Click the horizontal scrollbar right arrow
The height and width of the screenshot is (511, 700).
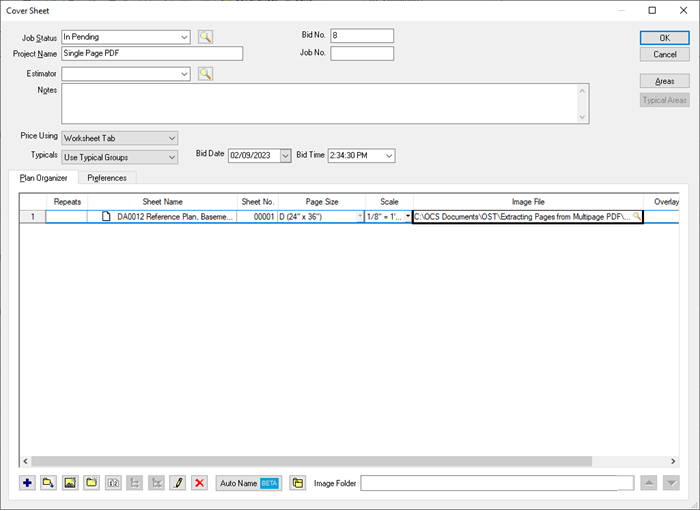point(673,461)
